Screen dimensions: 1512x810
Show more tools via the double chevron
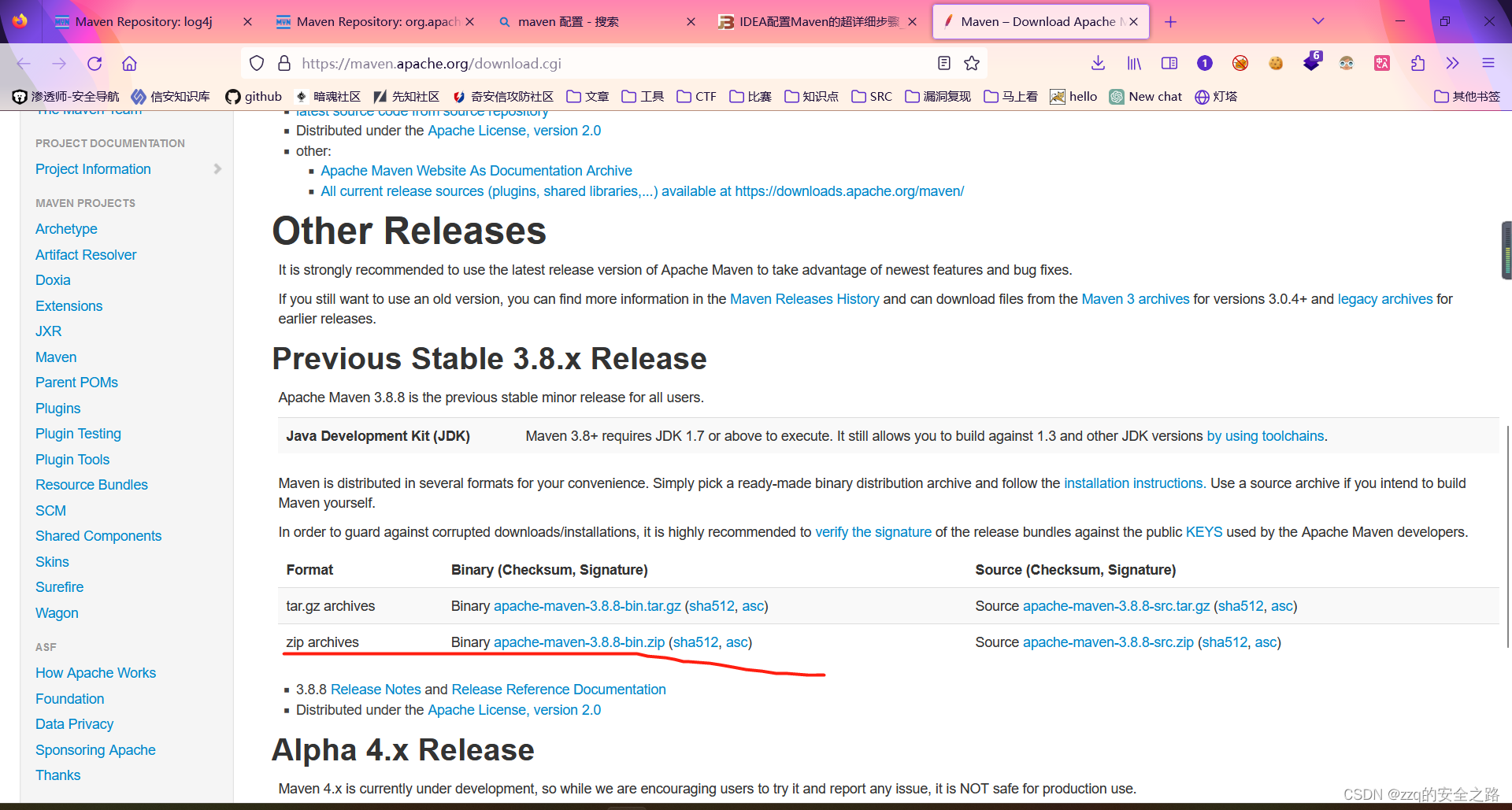point(1453,64)
